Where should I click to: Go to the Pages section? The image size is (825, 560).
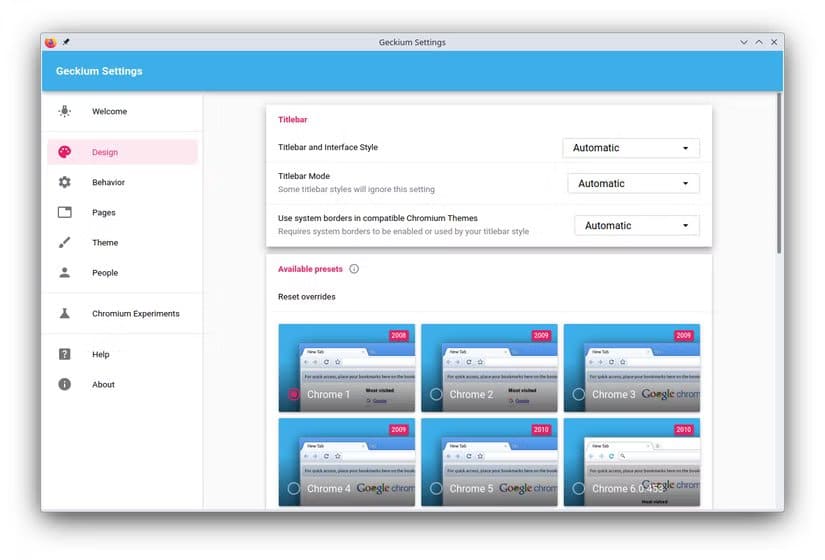click(x=123, y=212)
